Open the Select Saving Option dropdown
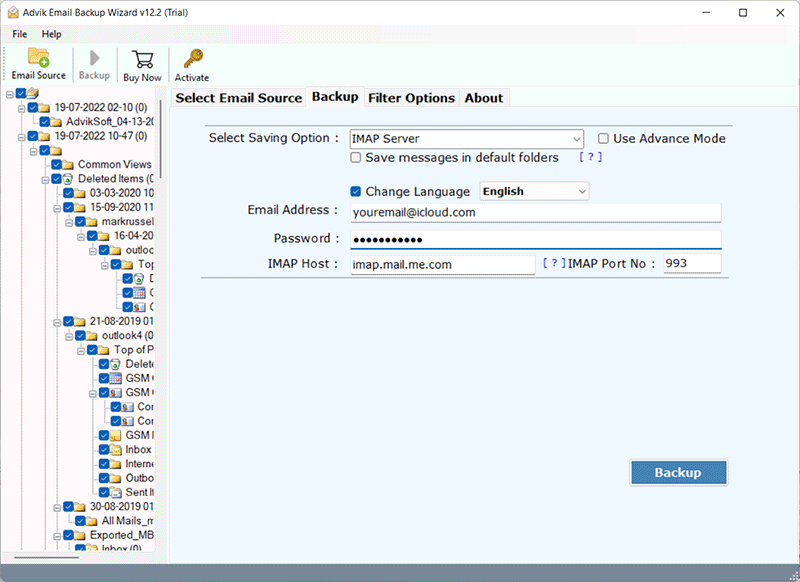The width and height of the screenshot is (800, 582). tap(467, 139)
